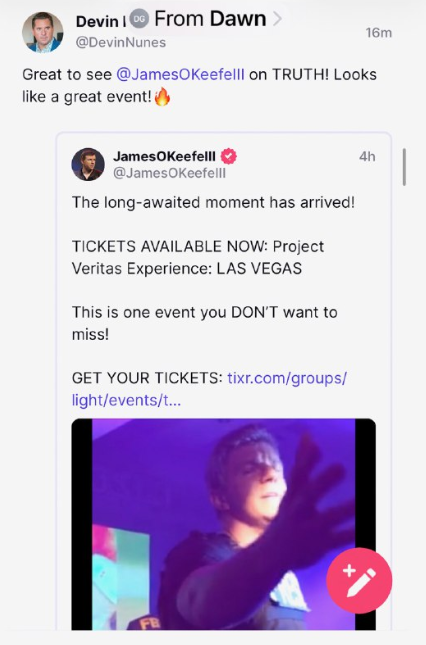Click the small DG avatar icon

(139, 19)
